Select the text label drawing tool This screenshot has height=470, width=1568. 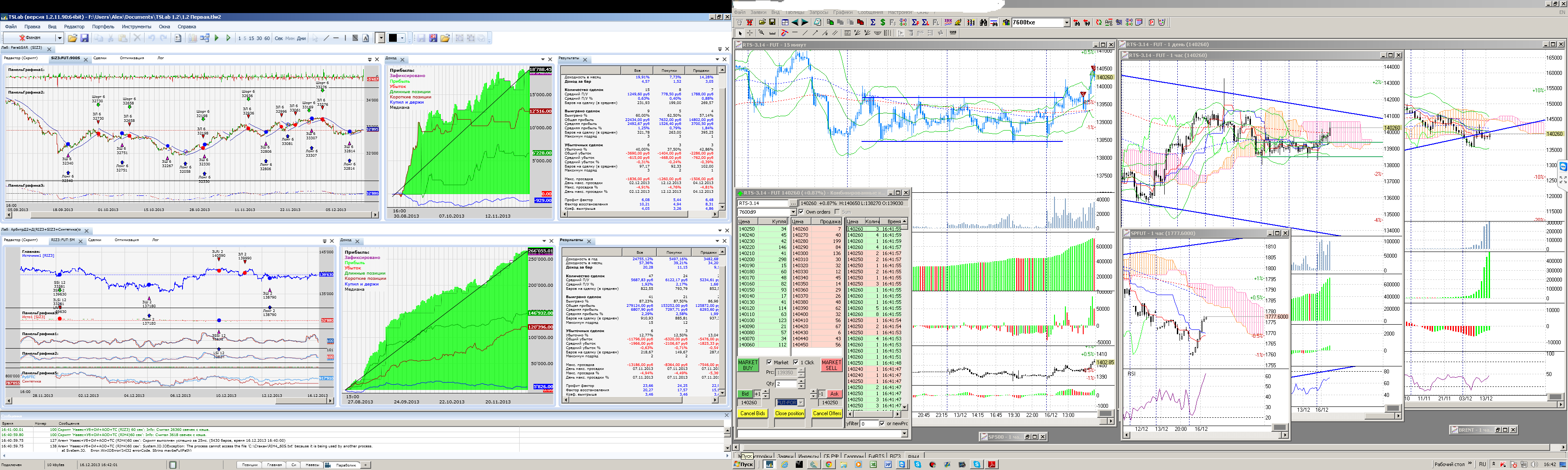[366, 38]
